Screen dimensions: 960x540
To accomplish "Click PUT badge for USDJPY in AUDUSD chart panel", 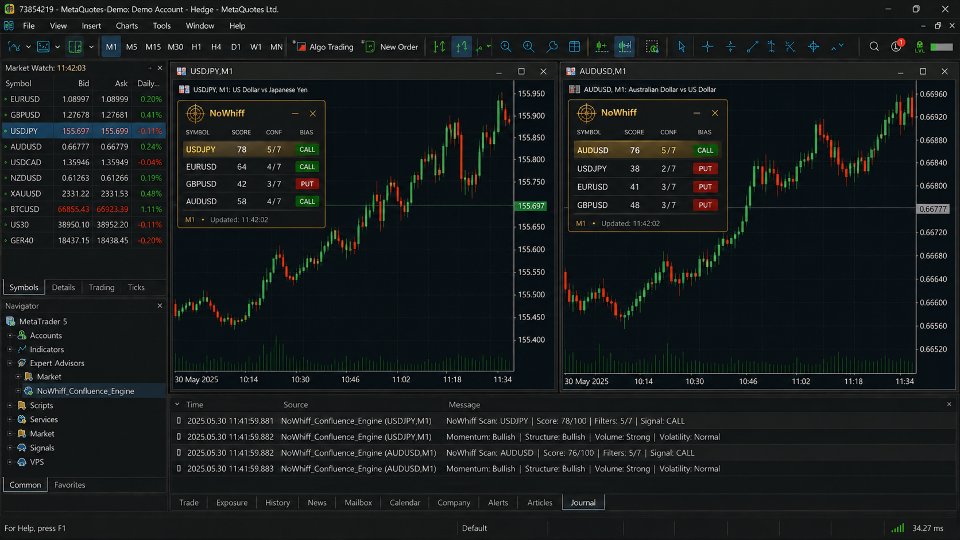I will point(705,168).
